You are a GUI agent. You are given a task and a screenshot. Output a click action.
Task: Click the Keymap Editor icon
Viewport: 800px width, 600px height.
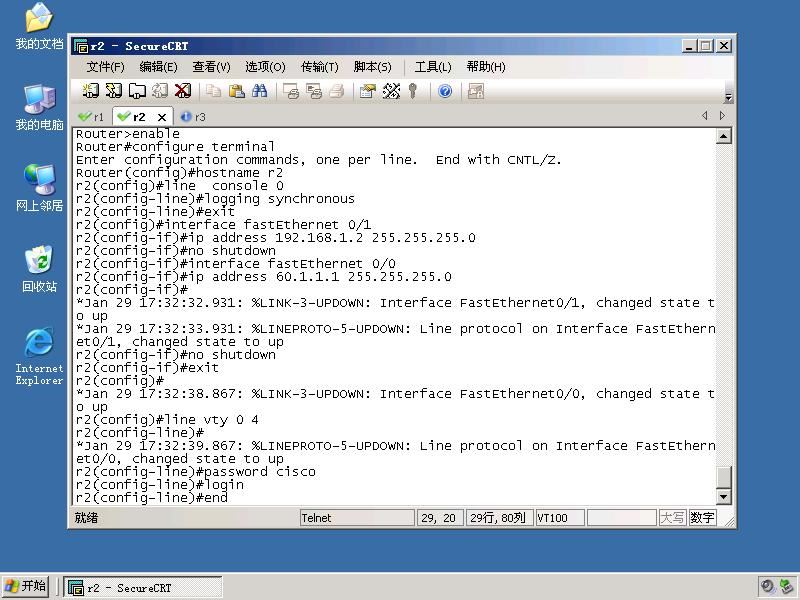click(391, 91)
